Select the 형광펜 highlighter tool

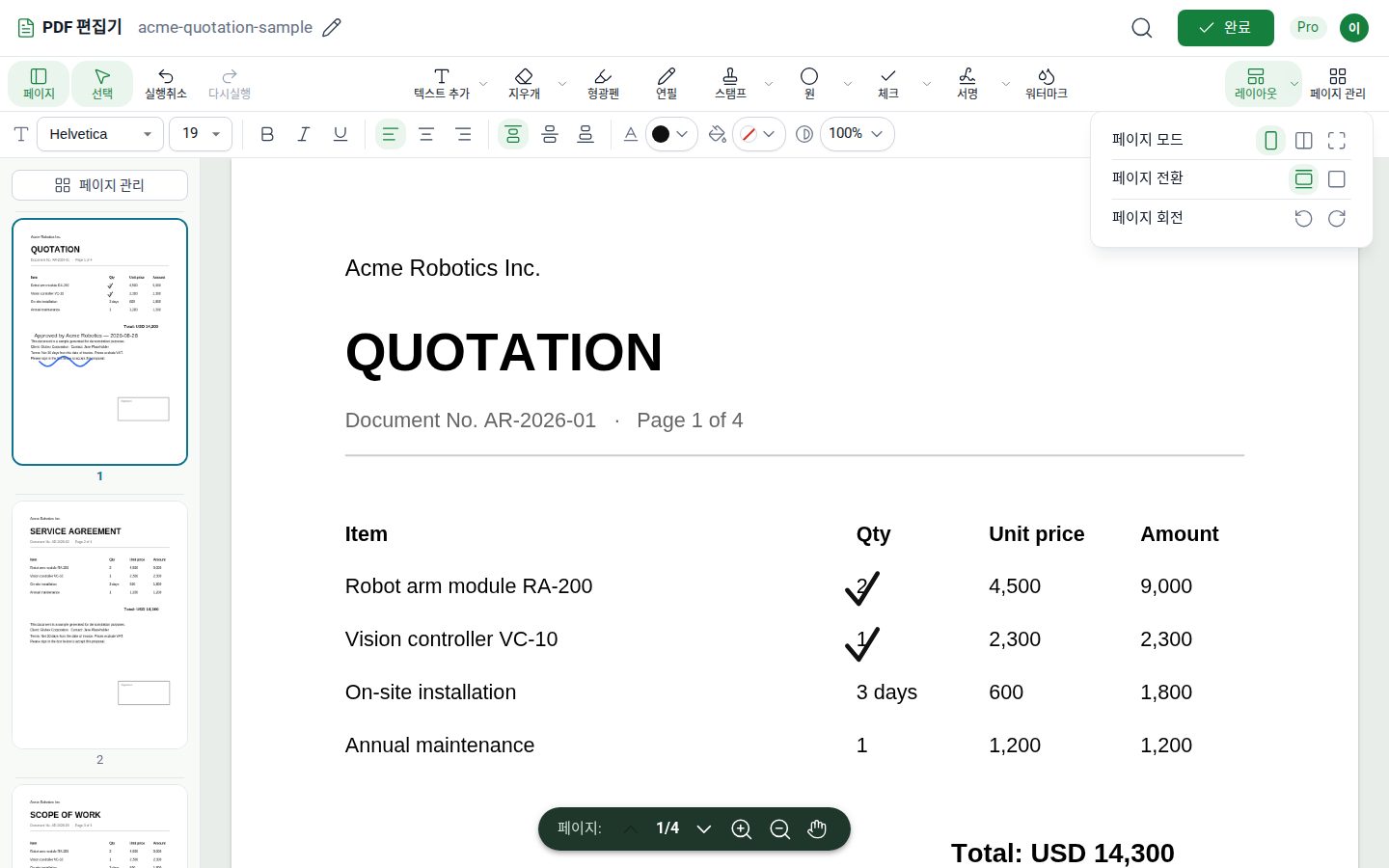tap(603, 84)
